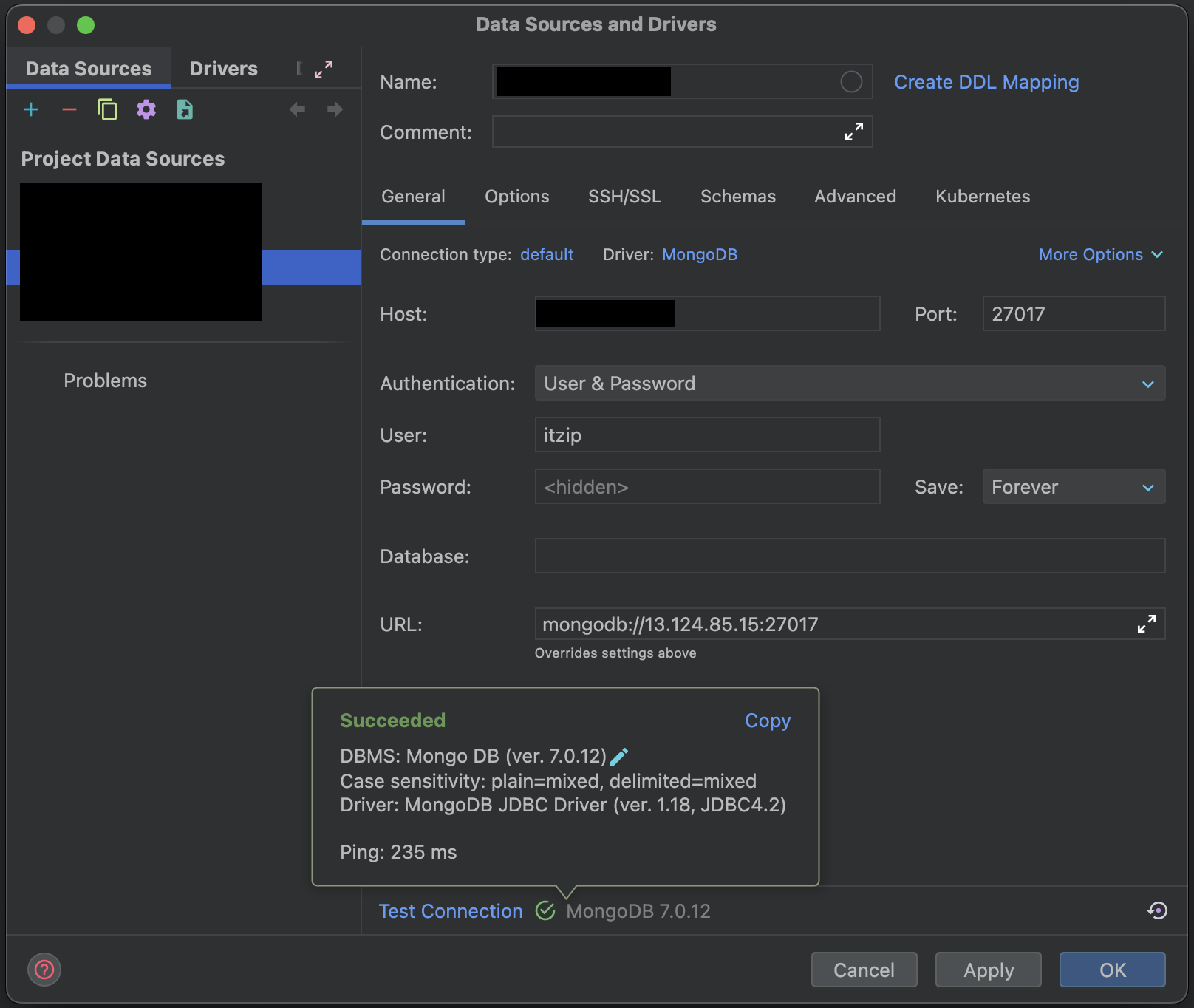Viewport: 1194px width, 1008px height.
Task: Click the reset changes icon
Action: tap(1157, 910)
